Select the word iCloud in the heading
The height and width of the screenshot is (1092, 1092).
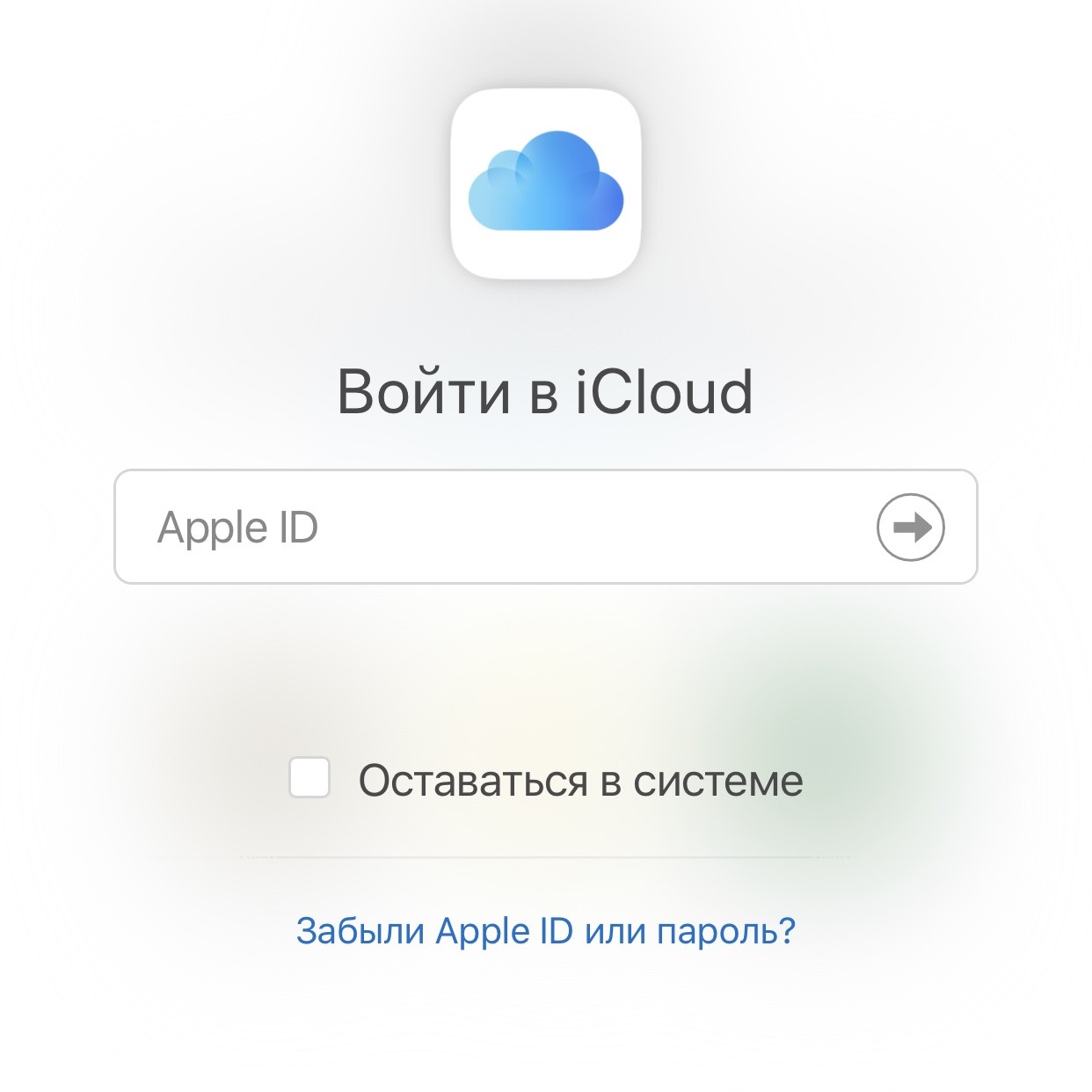[x=665, y=391]
